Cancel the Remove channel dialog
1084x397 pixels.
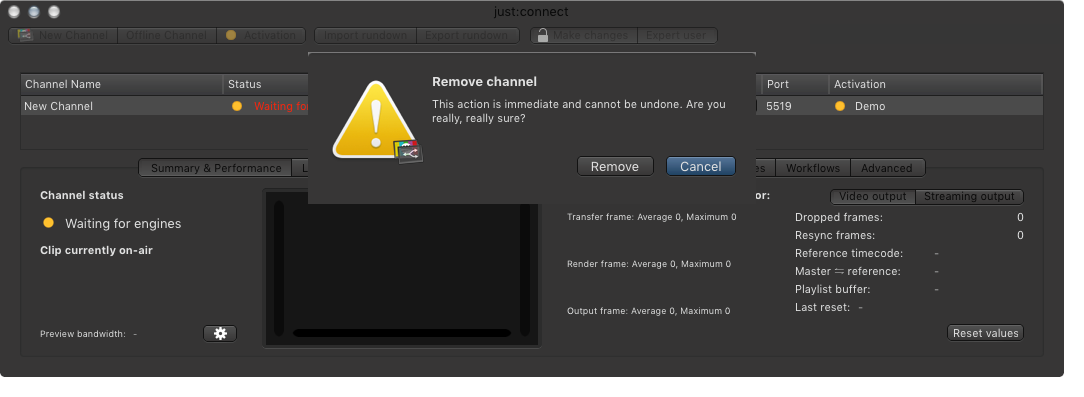[700, 167]
